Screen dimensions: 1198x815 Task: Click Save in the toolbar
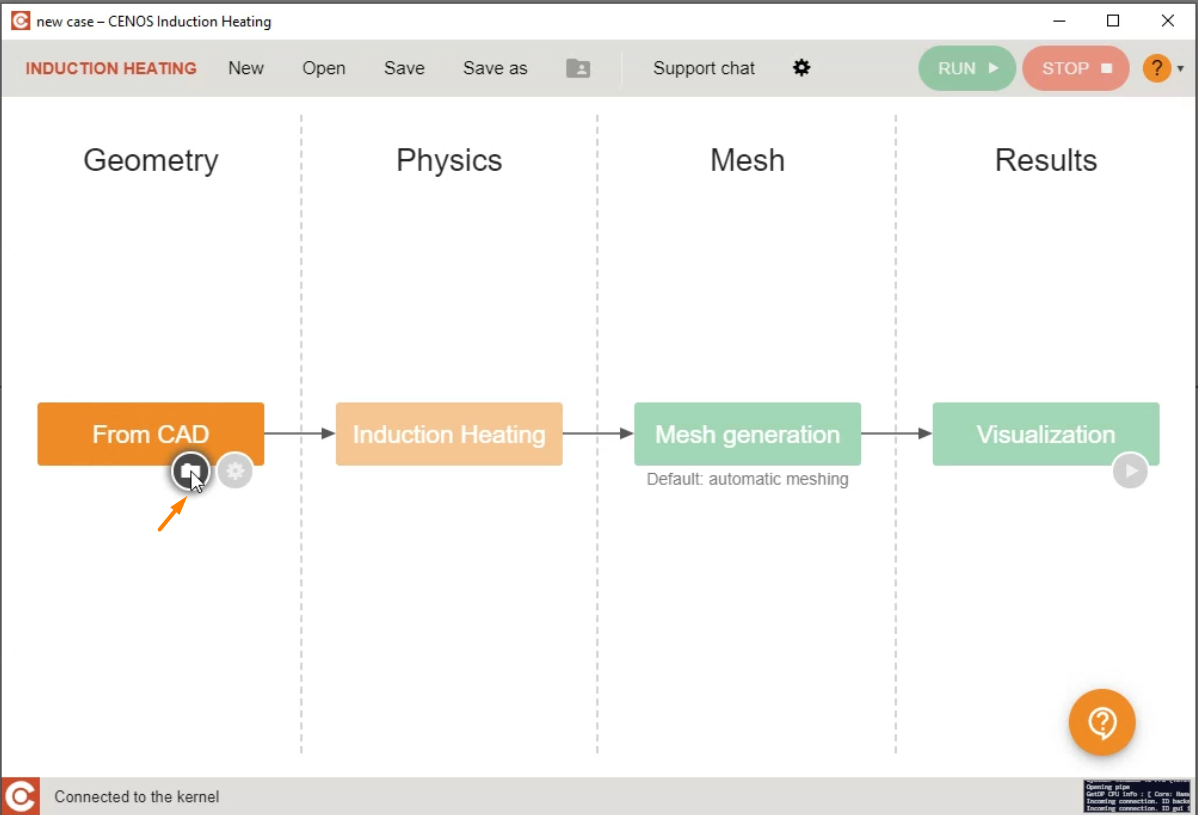[x=404, y=68]
